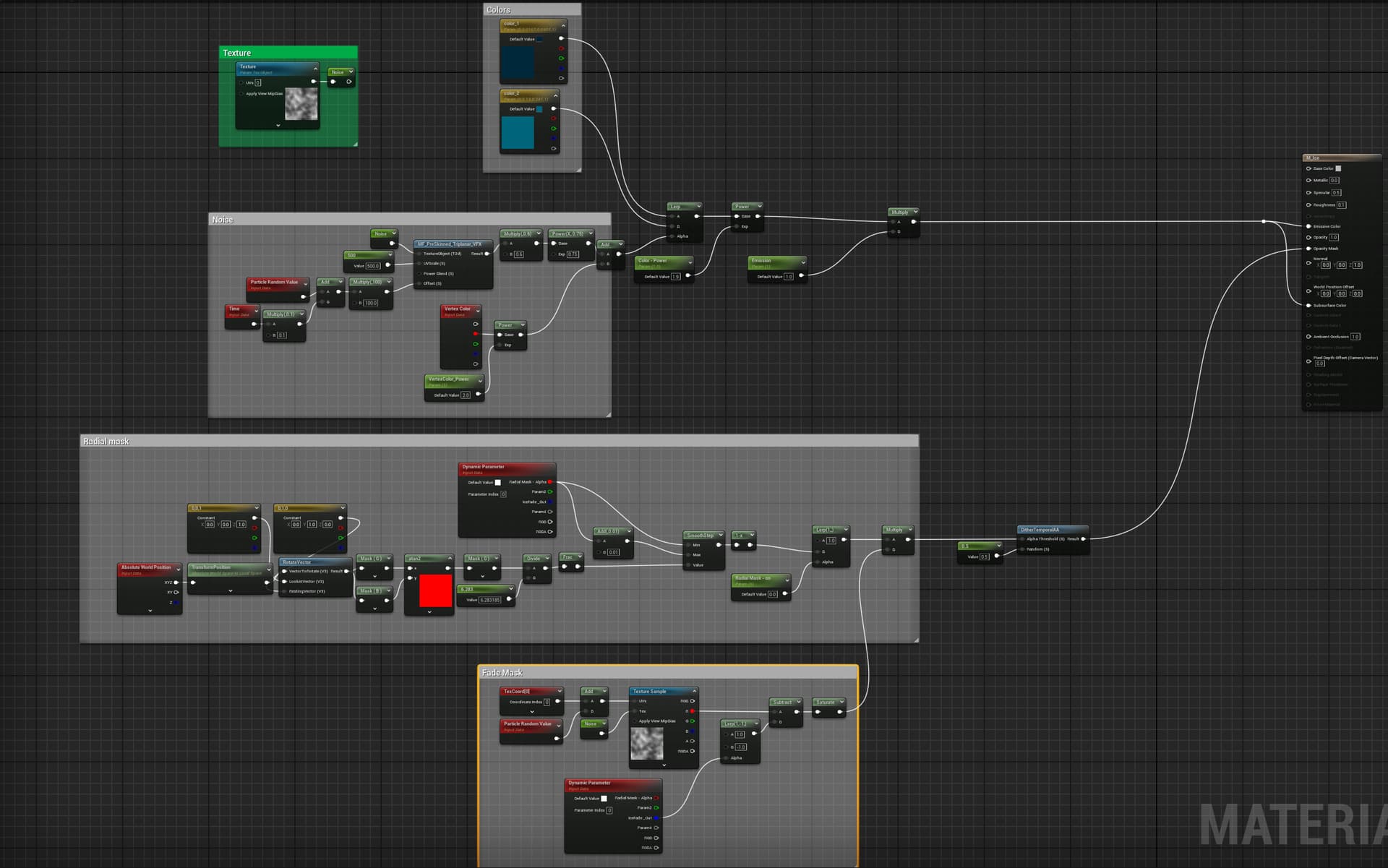Click the output pin of the Time node
Screen dimensions: 1388x868
[254, 324]
